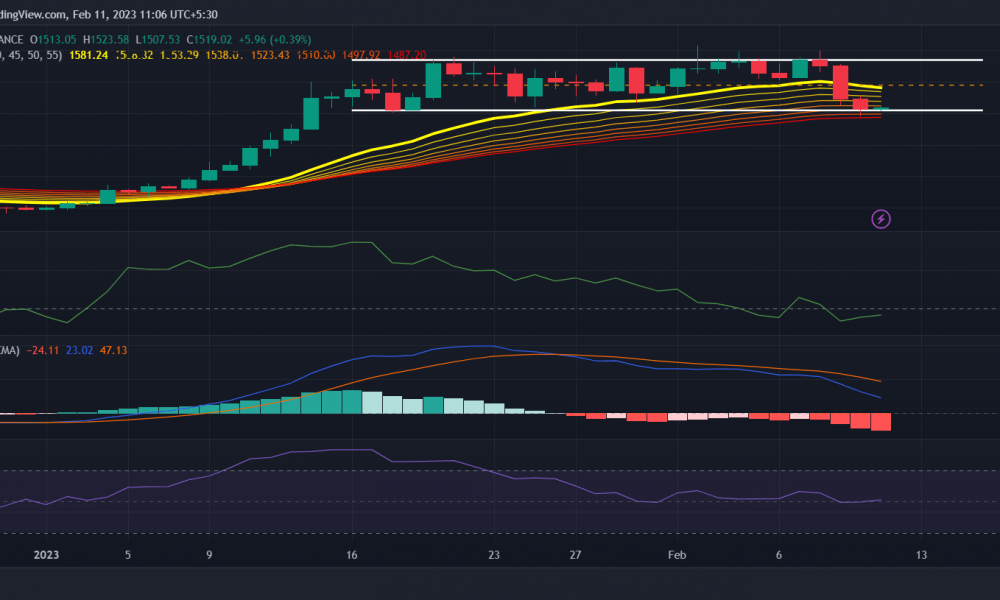Click date label 27 on time axis
This screenshot has width=1000, height=600.
tap(575, 555)
